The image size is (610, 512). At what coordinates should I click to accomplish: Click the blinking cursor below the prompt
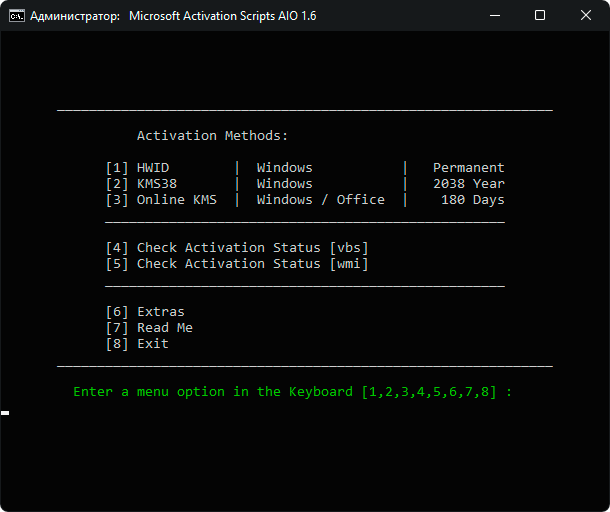point(5,413)
